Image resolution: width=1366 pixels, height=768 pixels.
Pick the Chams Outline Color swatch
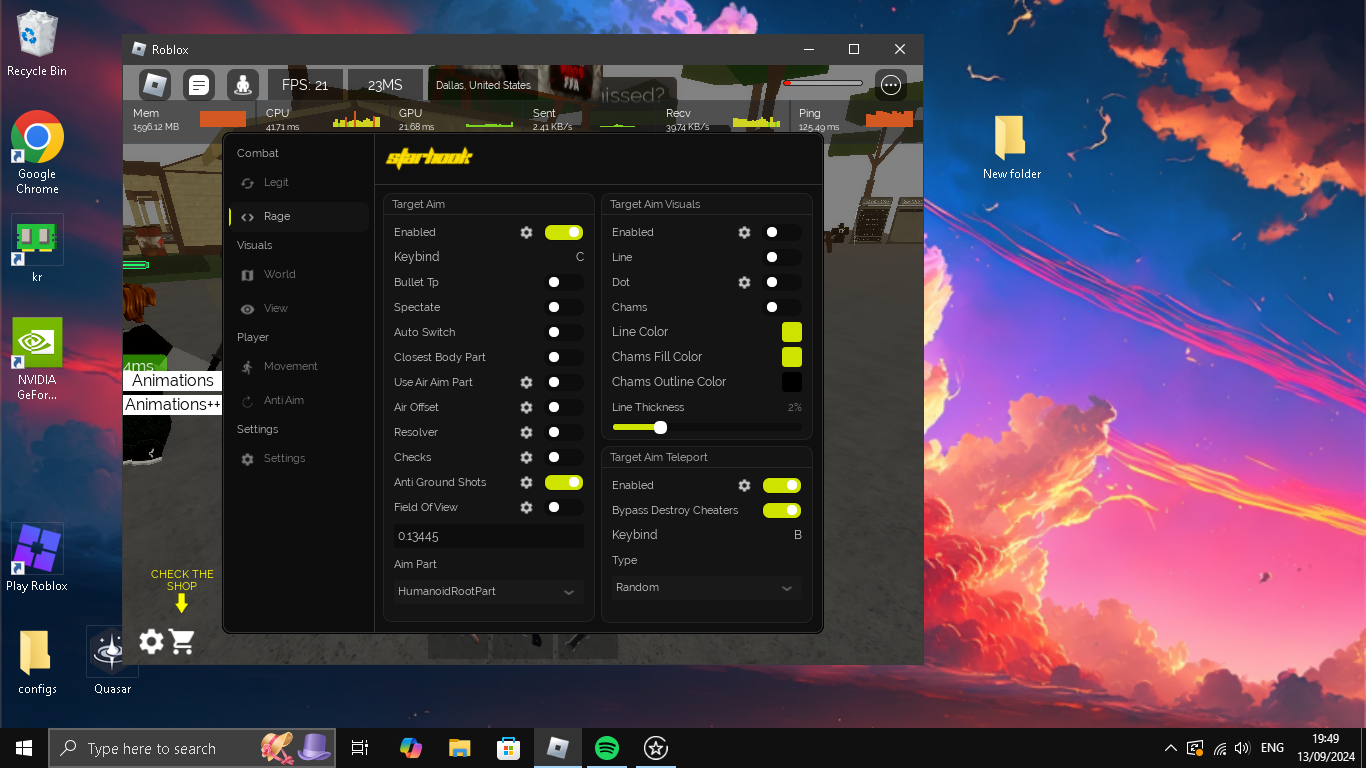[792, 382]
